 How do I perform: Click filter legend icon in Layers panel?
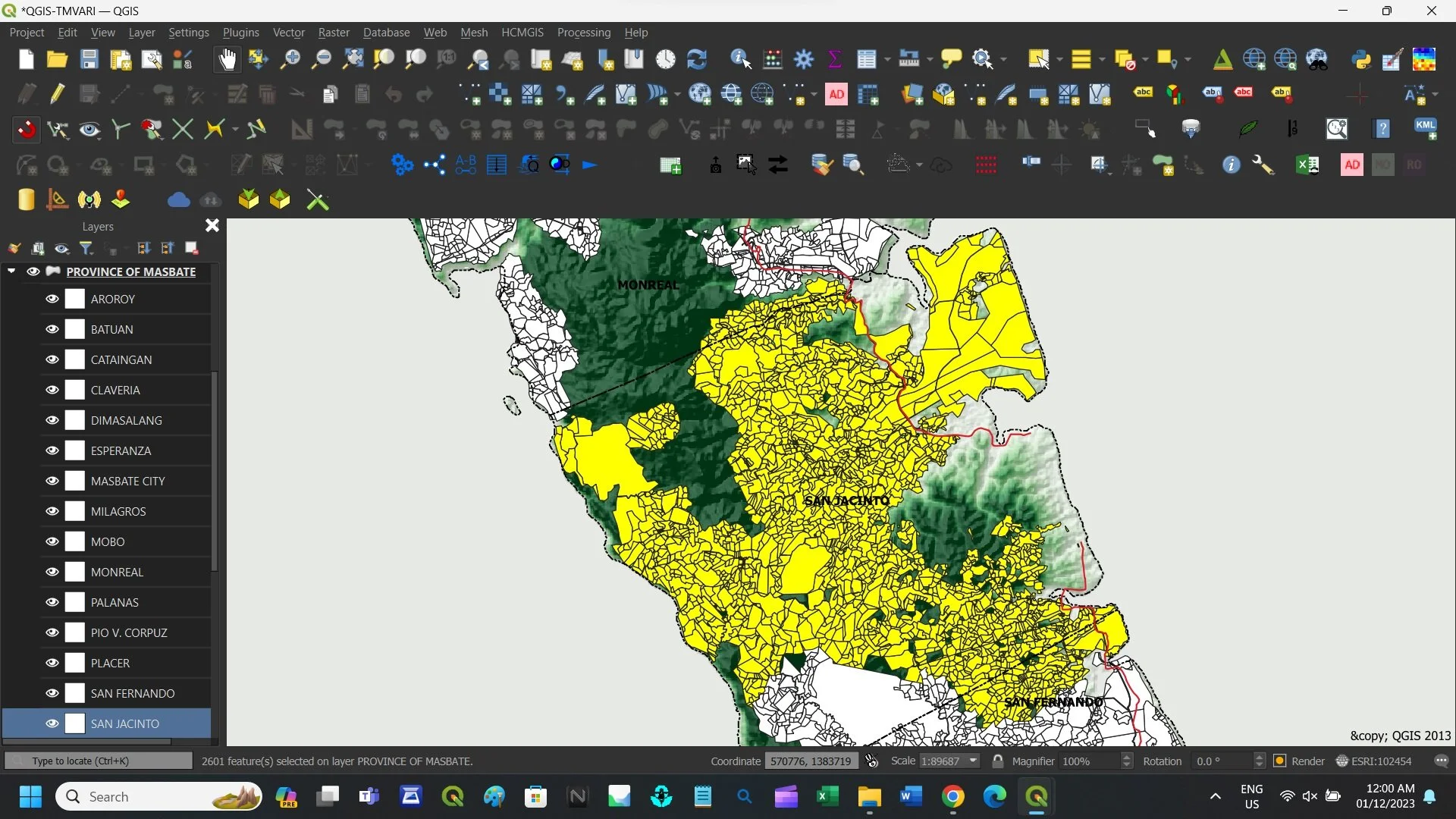(x=86, y=248)
